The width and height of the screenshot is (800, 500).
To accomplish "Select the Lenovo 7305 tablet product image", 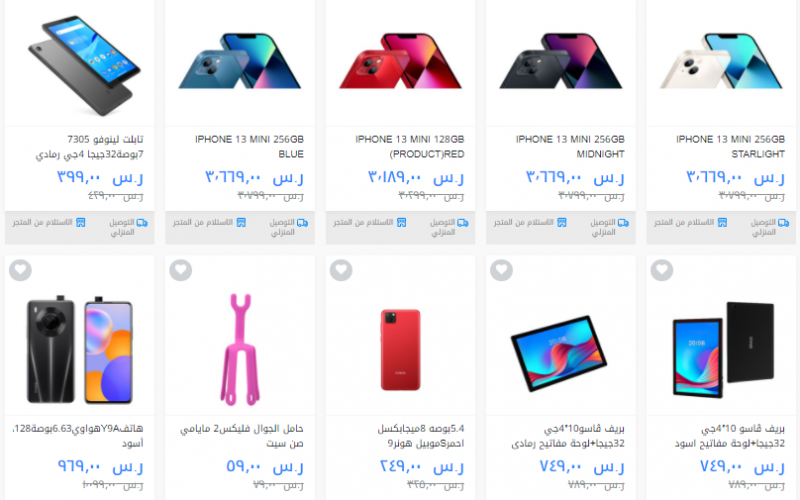I will (84, 65).
